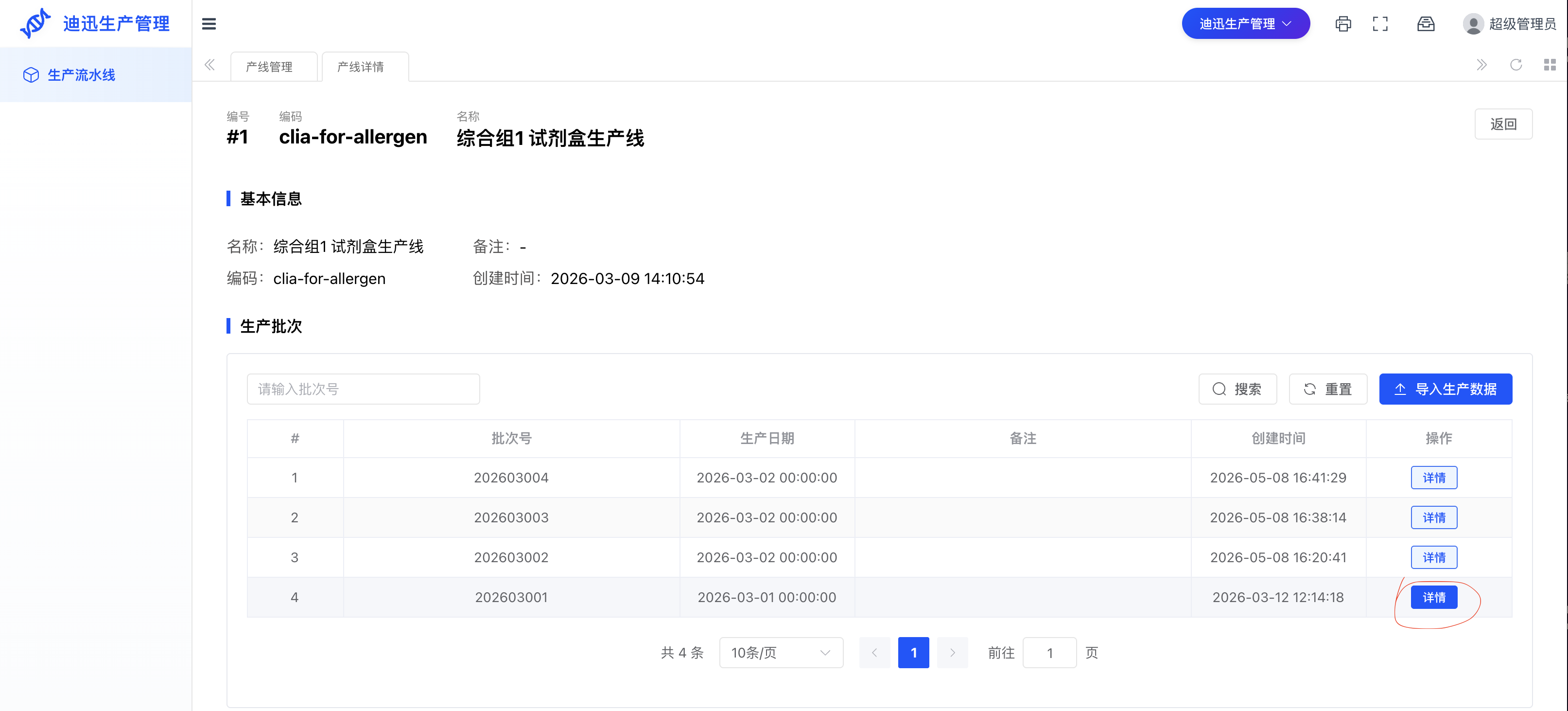The width and height of the screenshot is (1568, 711).
Task: Click creation time 2026-05-08 16:41:29
Action: coord(1278,478)
